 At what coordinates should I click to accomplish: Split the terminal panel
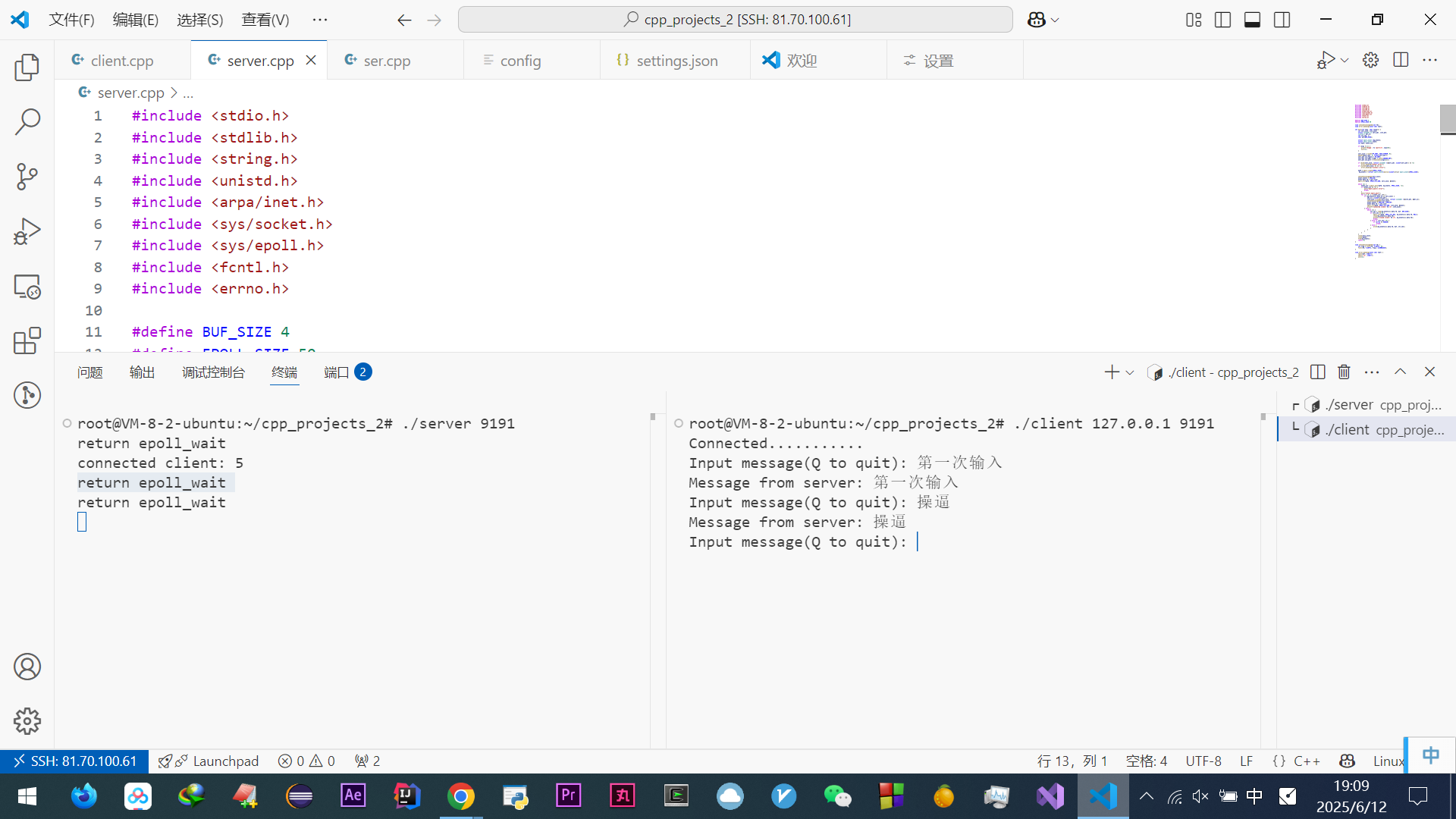1318,372
